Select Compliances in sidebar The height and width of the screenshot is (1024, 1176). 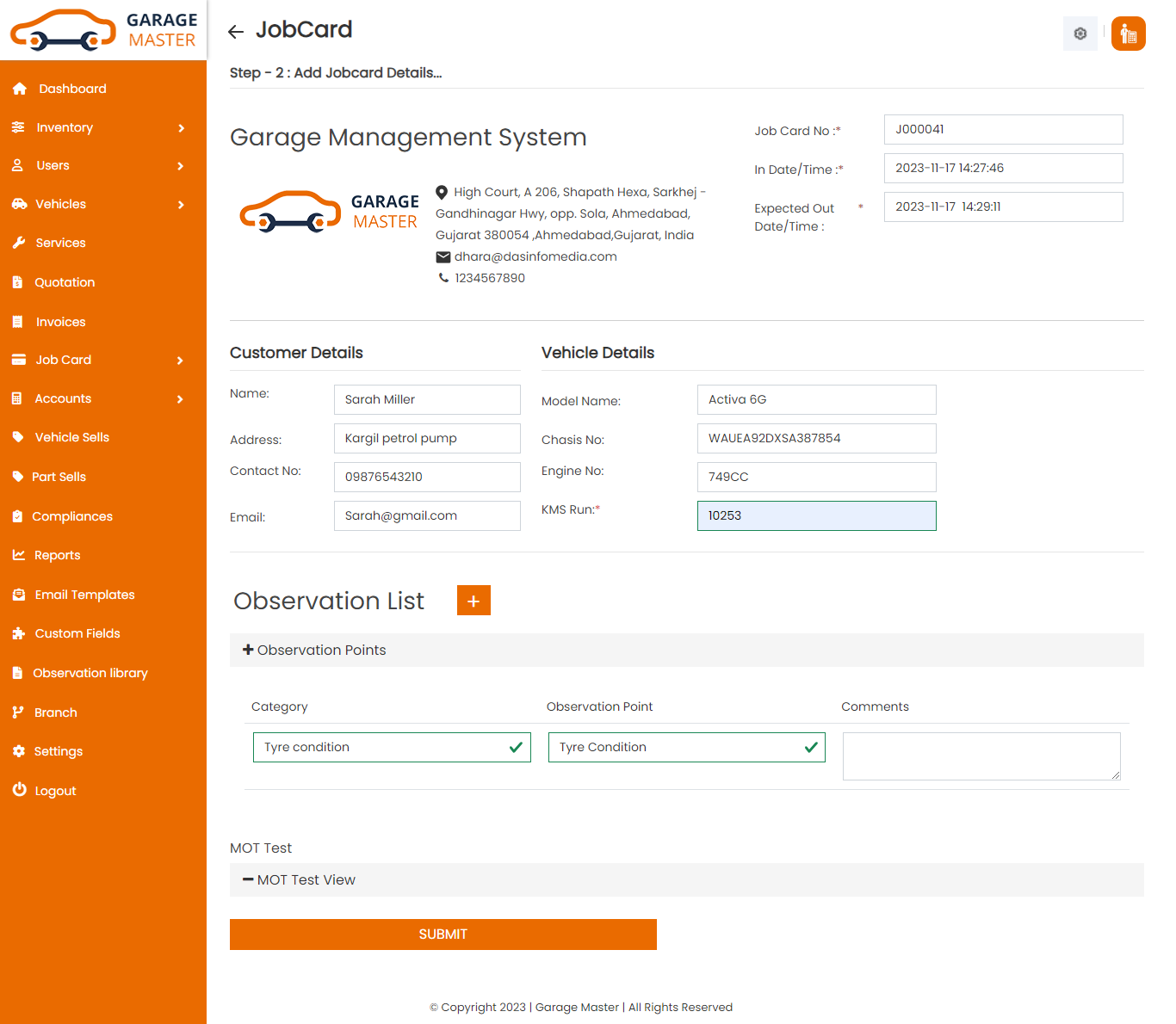pyautogui.click(x=72, y=516)
